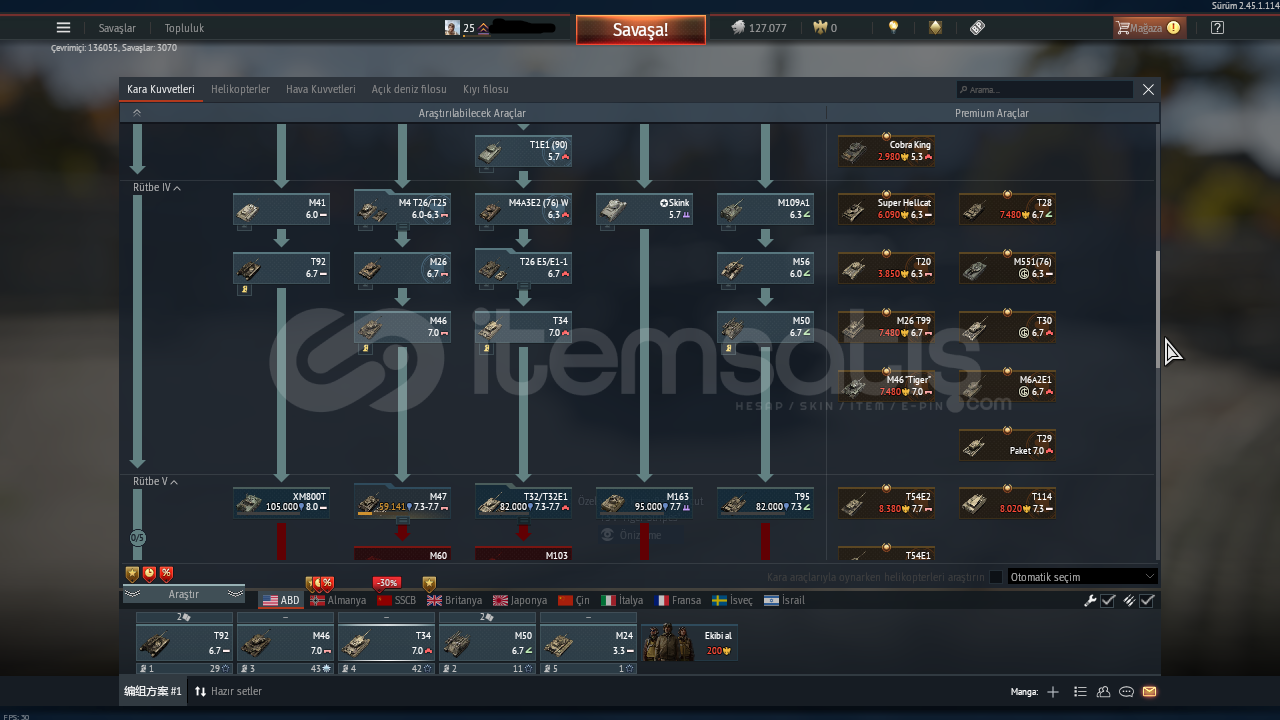Open the gold diamond premium icon
The height and width of the screenshot is (720, 1280).
pyautogui.click(x=935, y=28)
